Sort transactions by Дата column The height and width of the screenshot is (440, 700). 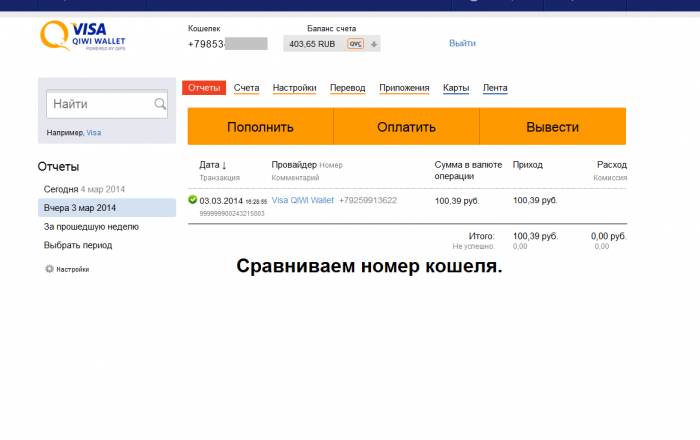point(212,164)
